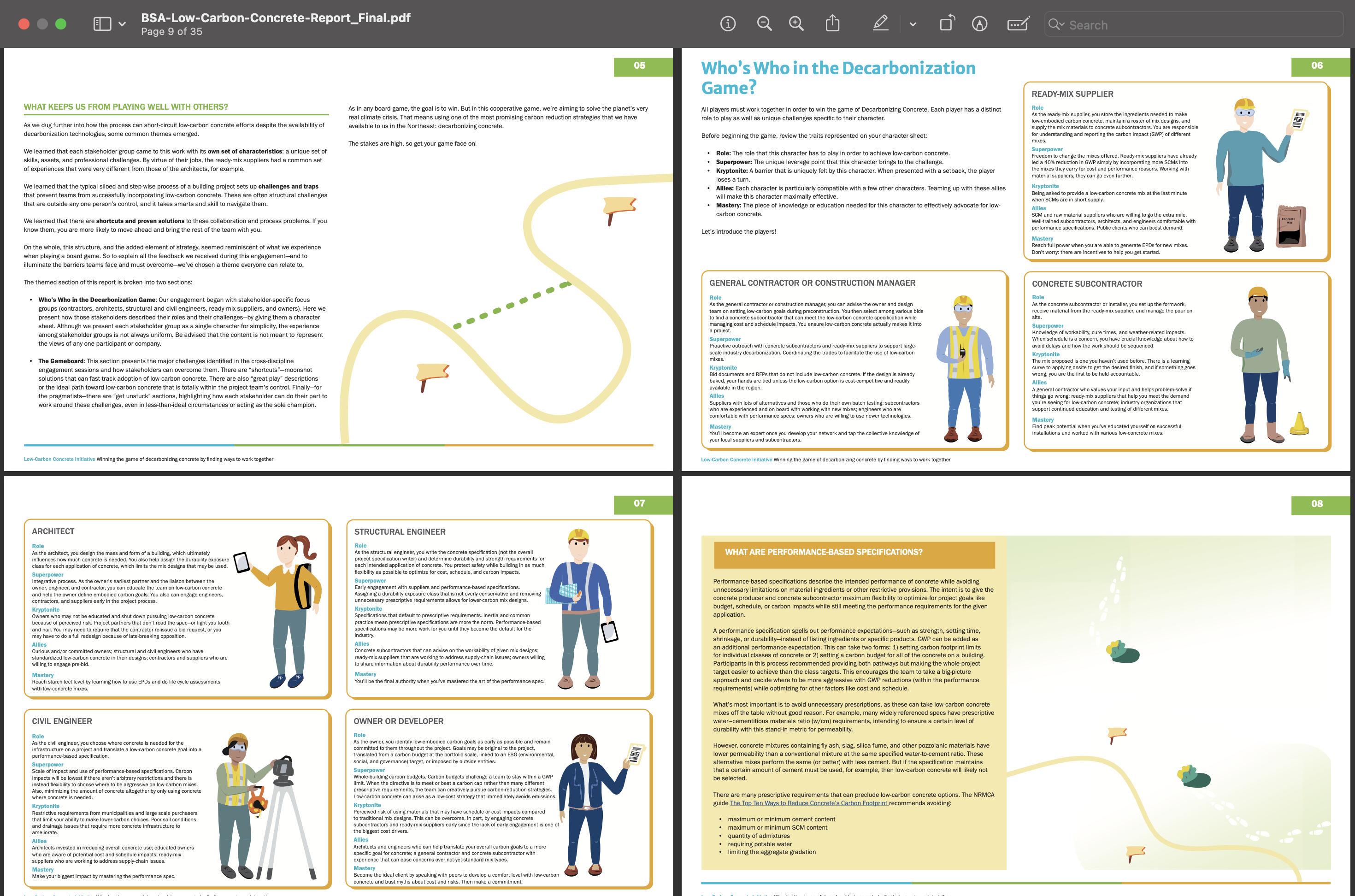Open the highlight color dropdown arrow

pos(913,24)
